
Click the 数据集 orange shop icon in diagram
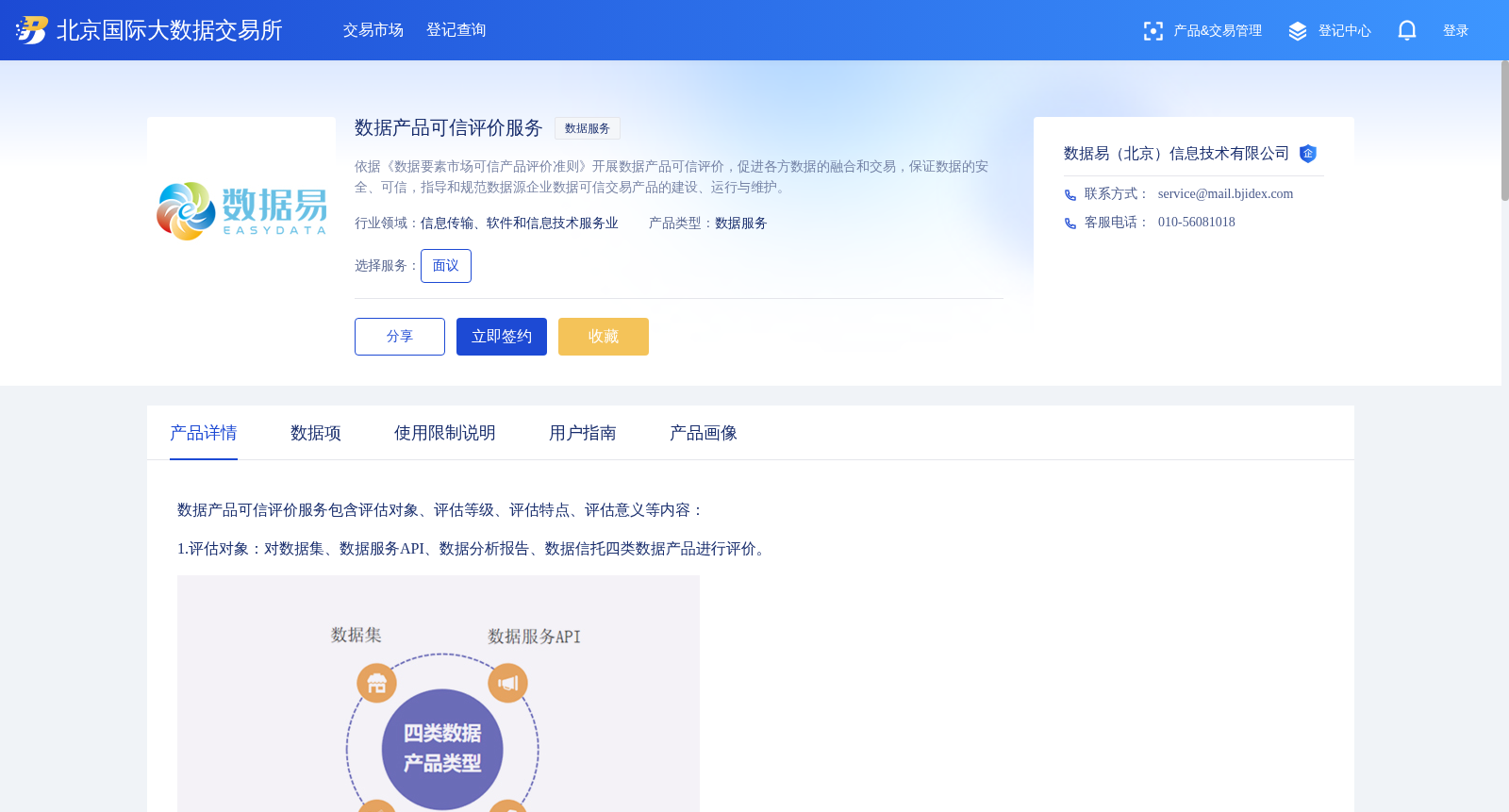pos(376,683)
